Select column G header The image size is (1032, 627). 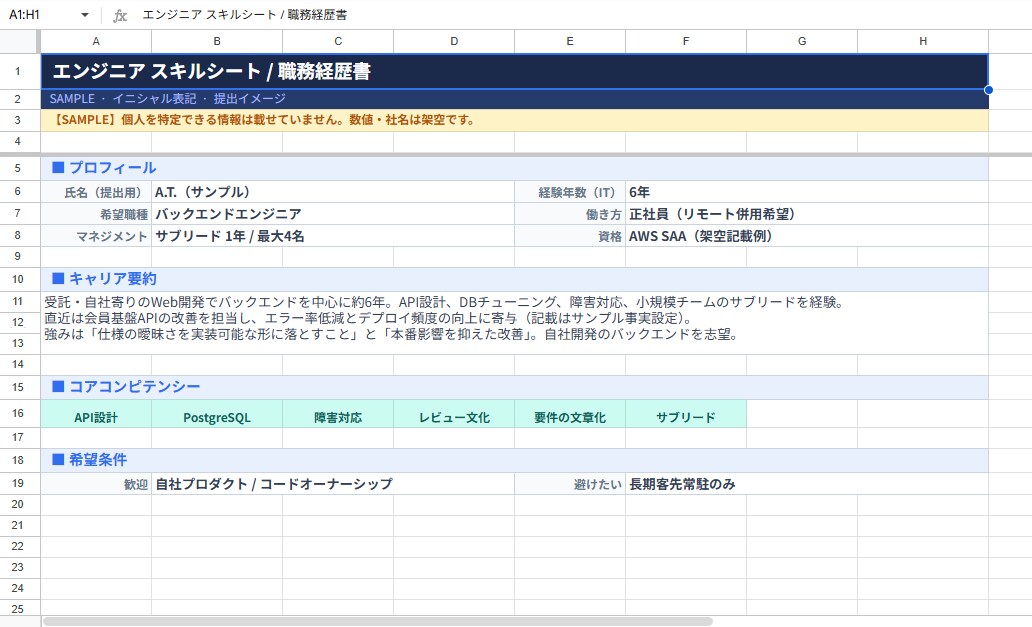[802, 41]
